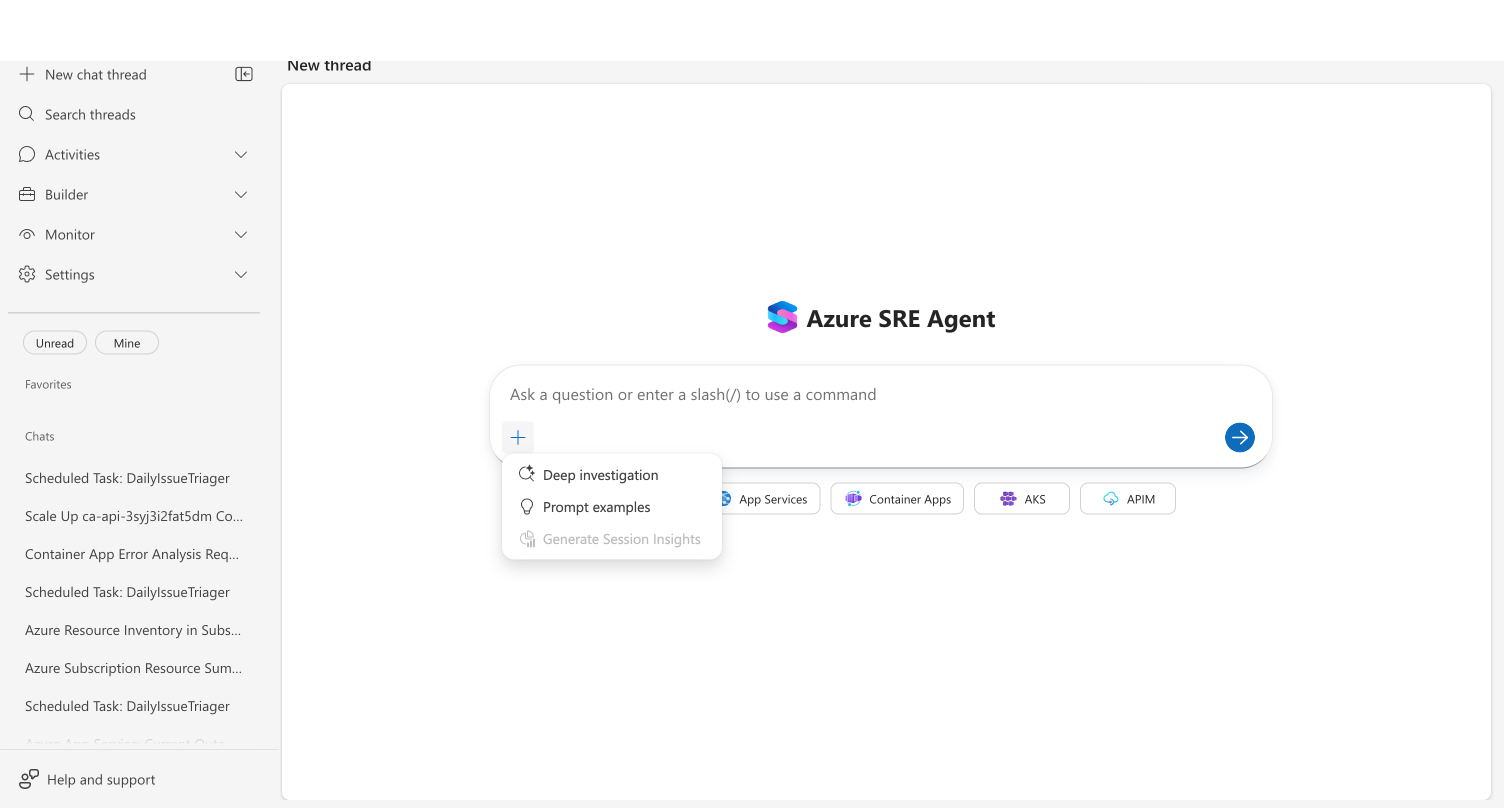The width and height of the screenshot is (1504, 808).
Task: Click the plus attach button in prompt box
Action: click(518, 437)
